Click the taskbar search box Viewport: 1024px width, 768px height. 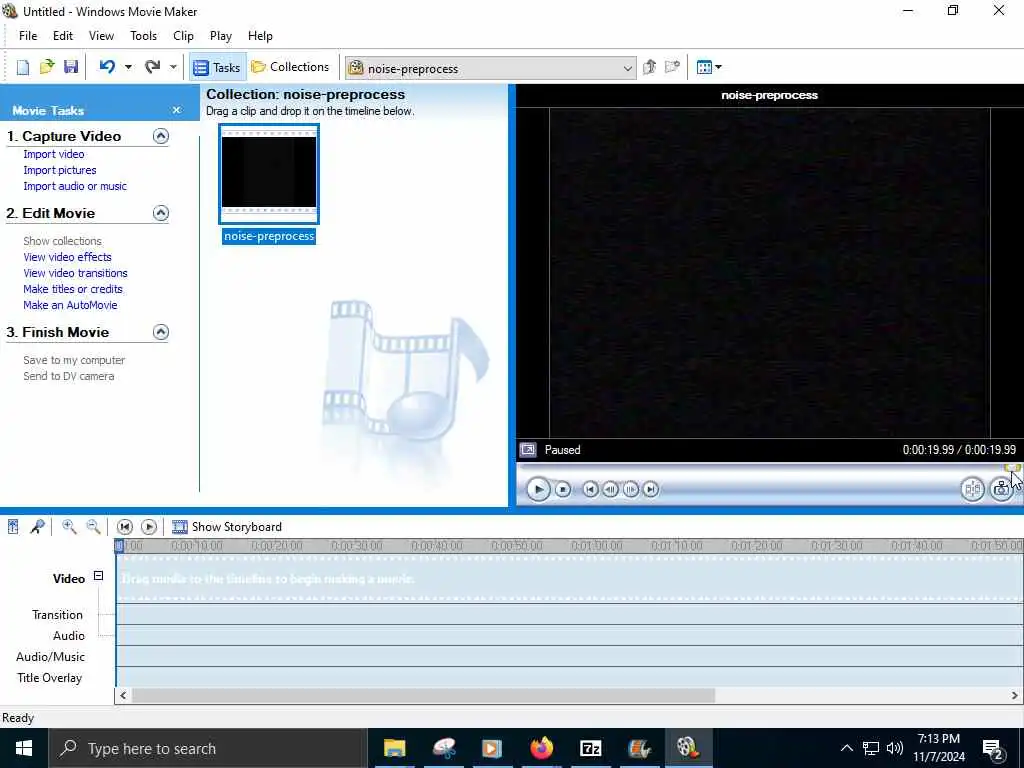coord(208,748)
